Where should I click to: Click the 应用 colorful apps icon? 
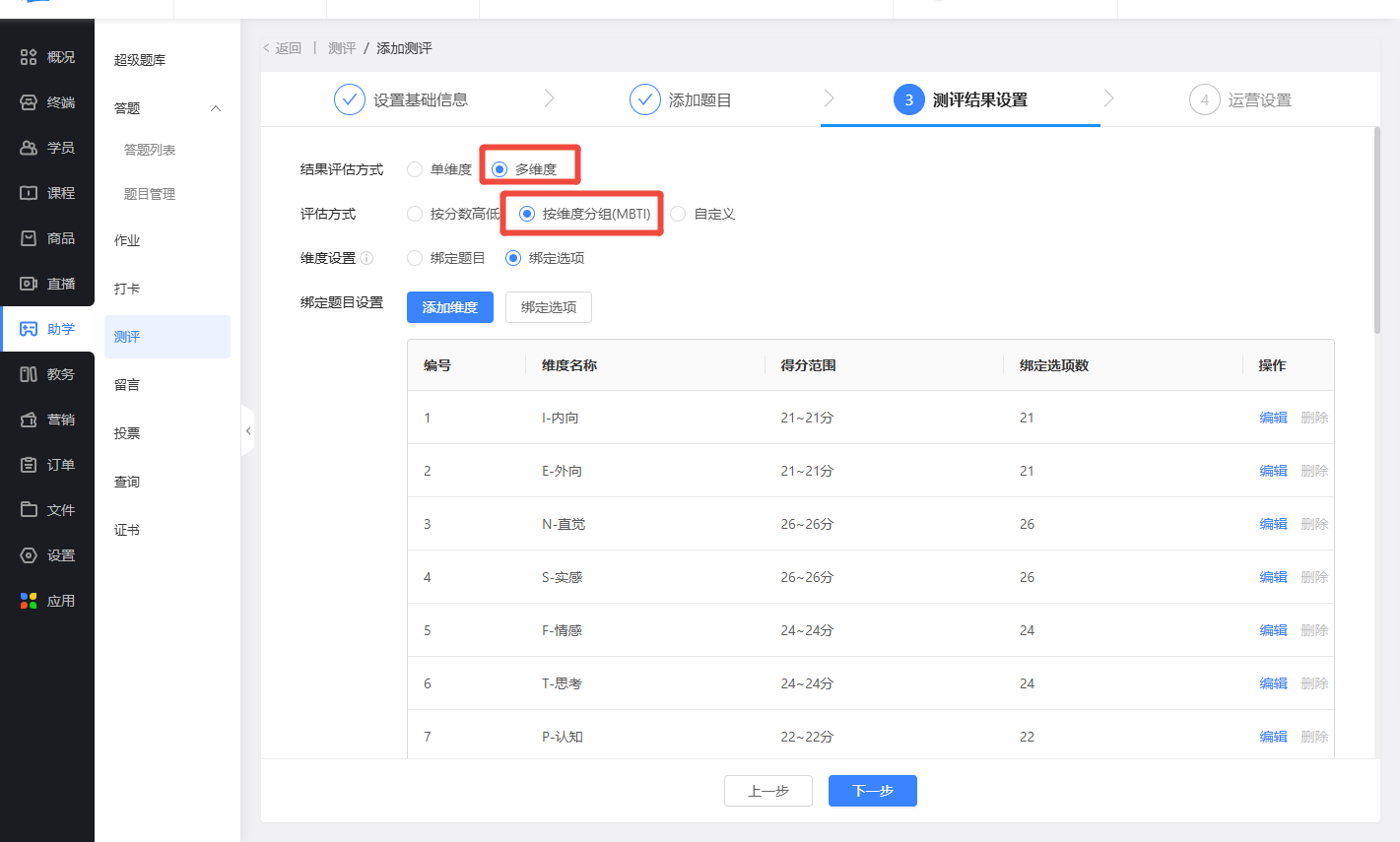click(29, 601)
